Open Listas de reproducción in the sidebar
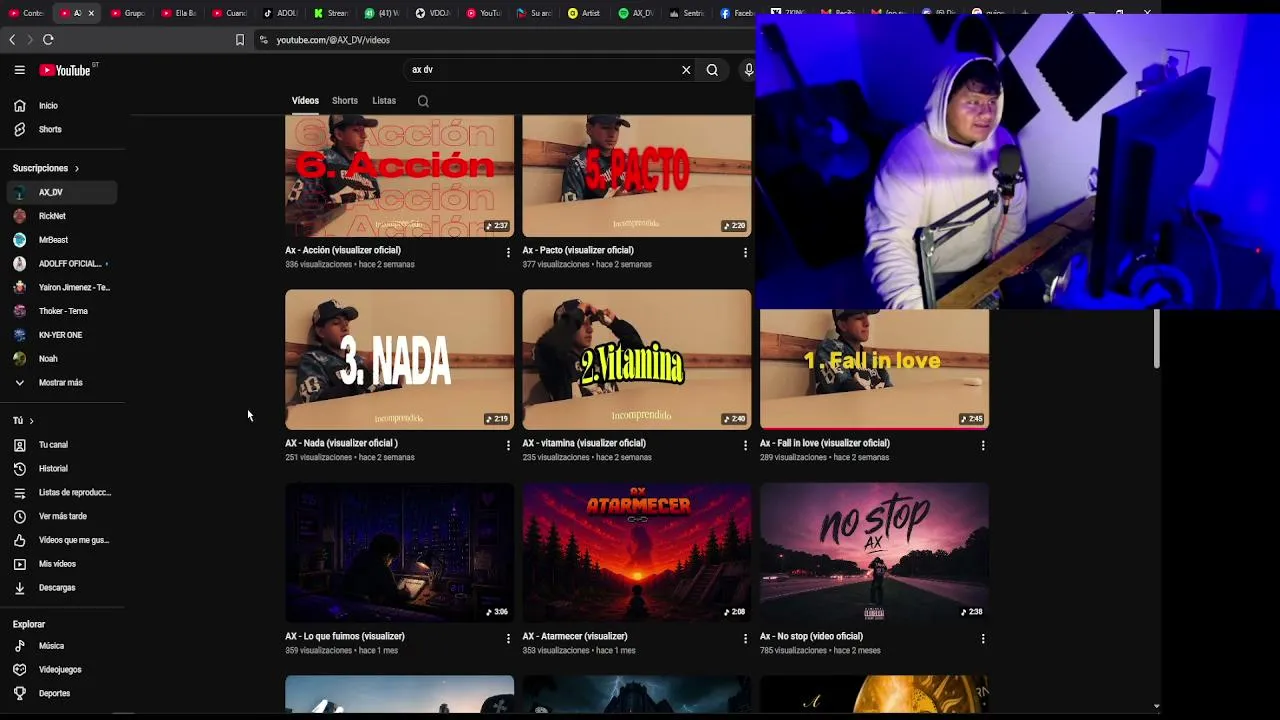This screenshot has width=1280, height=720. [62, 493]
